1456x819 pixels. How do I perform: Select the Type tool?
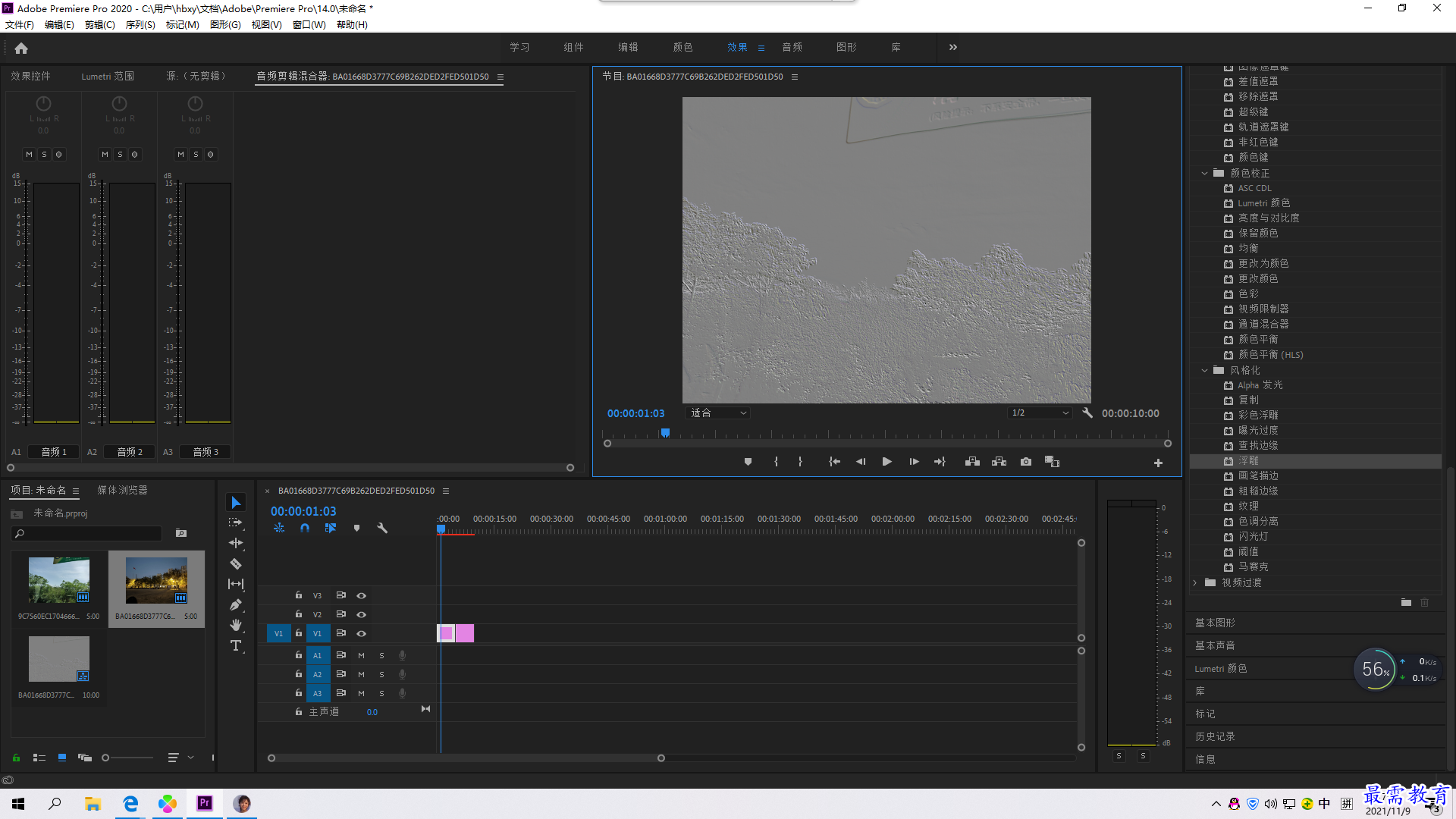pos(236,645)
